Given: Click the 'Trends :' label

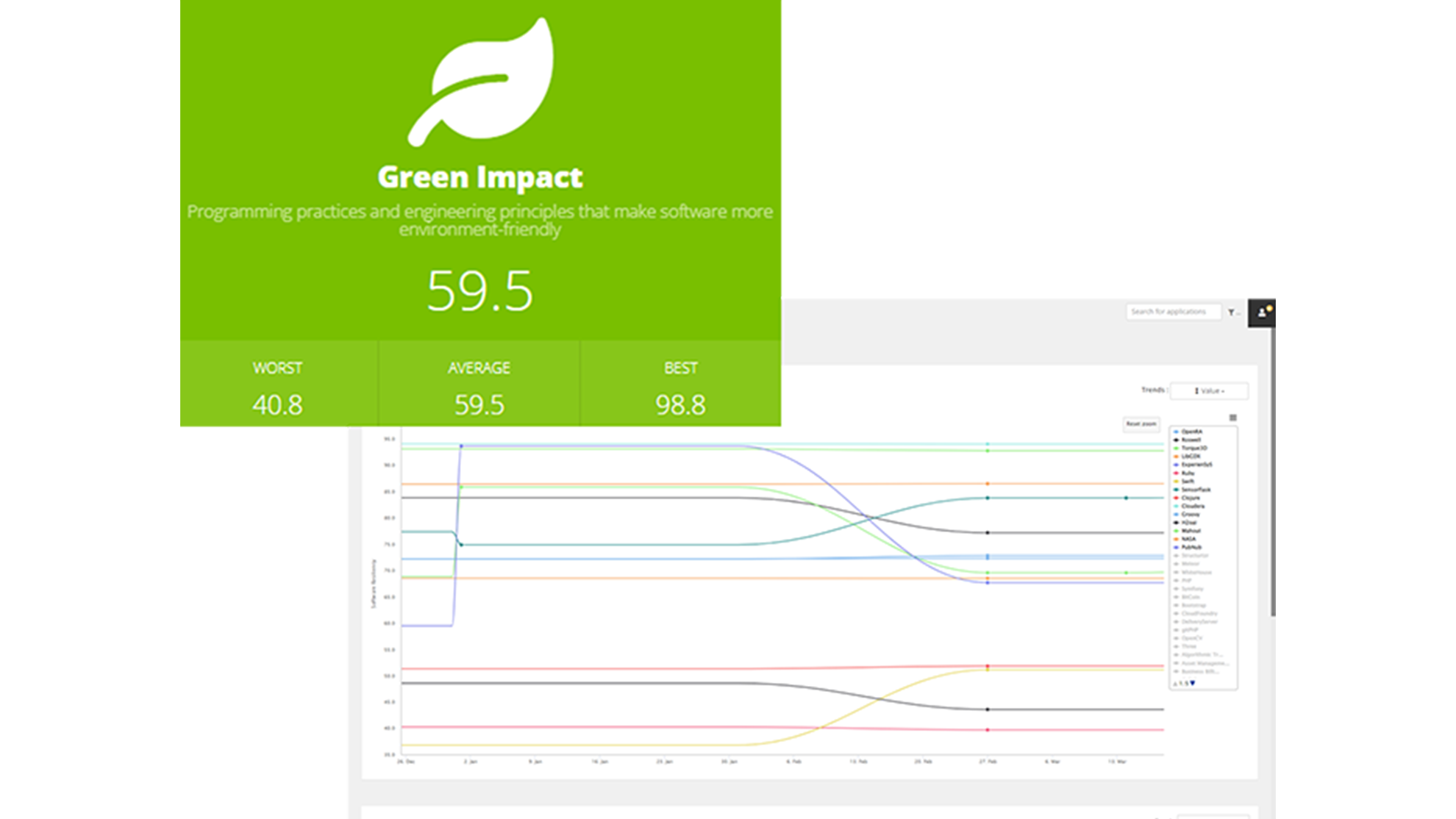Looking at the screenshot, I should (1154, 390).
